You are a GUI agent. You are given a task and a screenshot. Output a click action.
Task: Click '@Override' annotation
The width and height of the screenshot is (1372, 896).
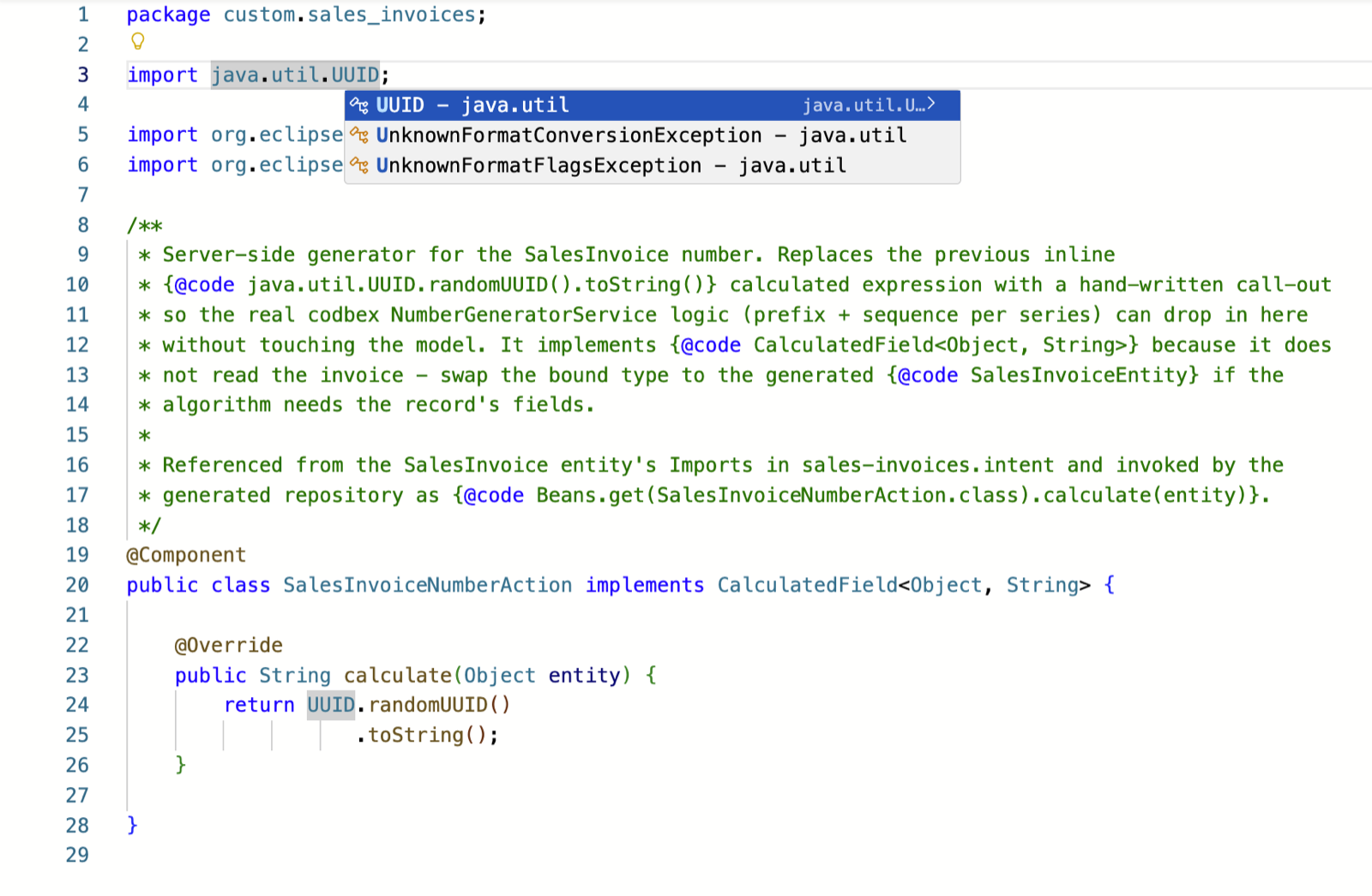pyautogui.click(x=228, y=645)
